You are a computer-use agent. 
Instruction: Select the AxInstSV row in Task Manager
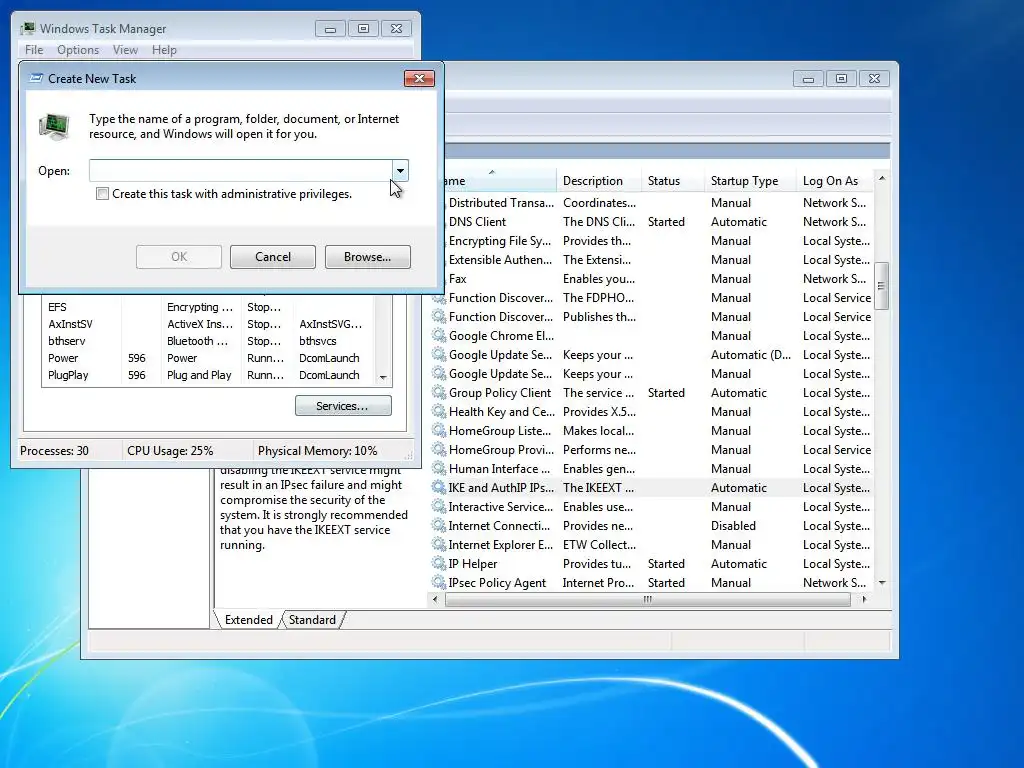(x=209, y=324)
